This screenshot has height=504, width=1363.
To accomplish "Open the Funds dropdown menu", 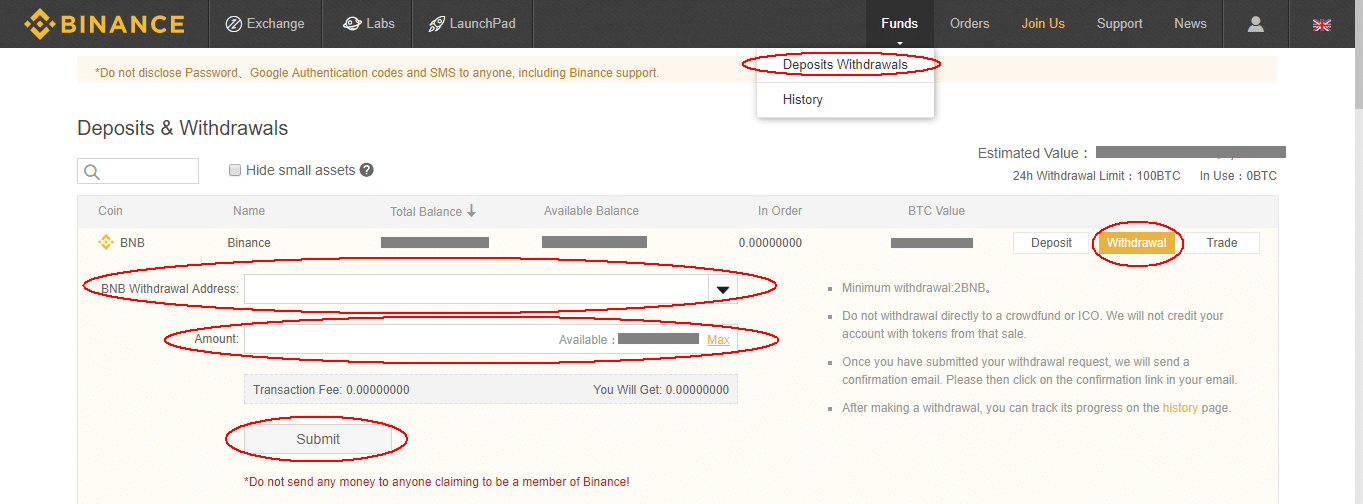I will click(x=899, y=24).
